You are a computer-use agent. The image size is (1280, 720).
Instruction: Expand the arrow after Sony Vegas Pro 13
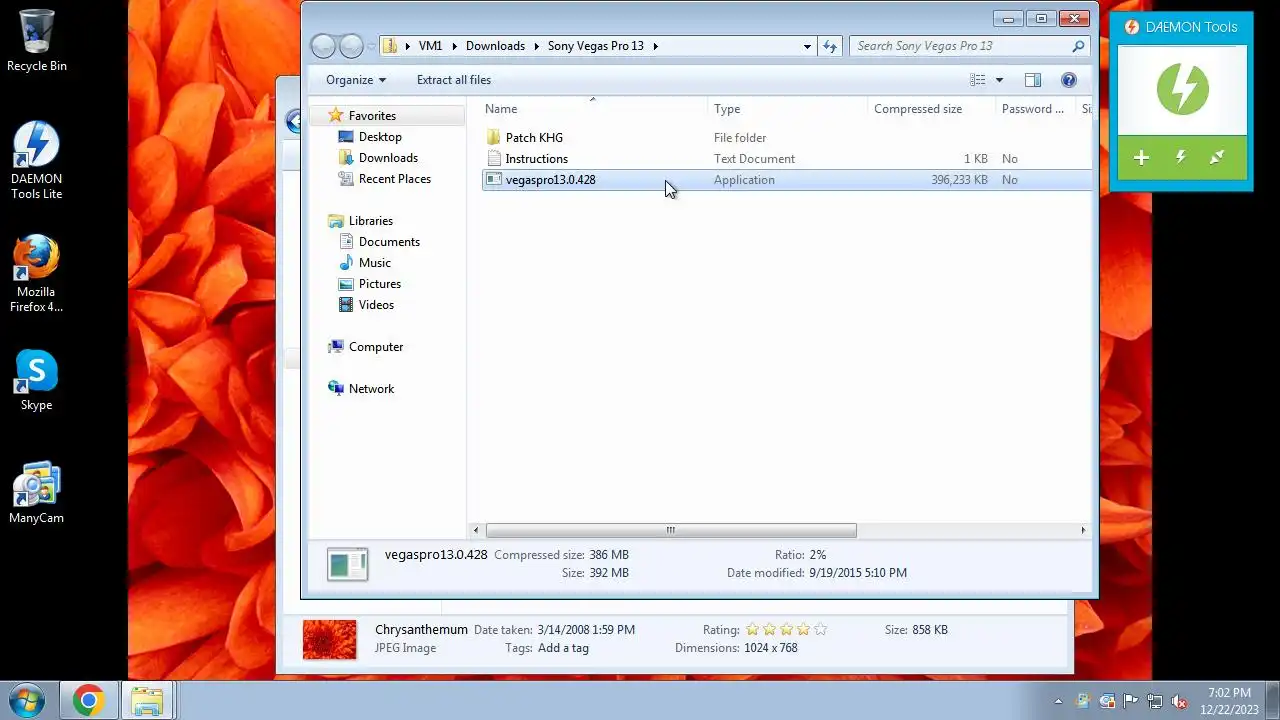(x=656, y=46)
